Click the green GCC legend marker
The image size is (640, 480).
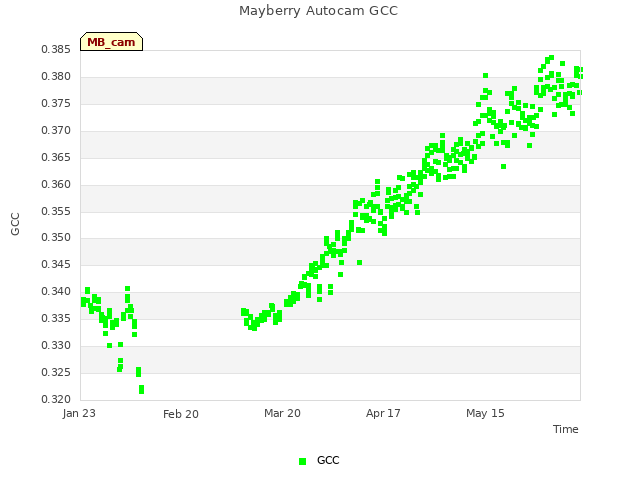[302, 461]
